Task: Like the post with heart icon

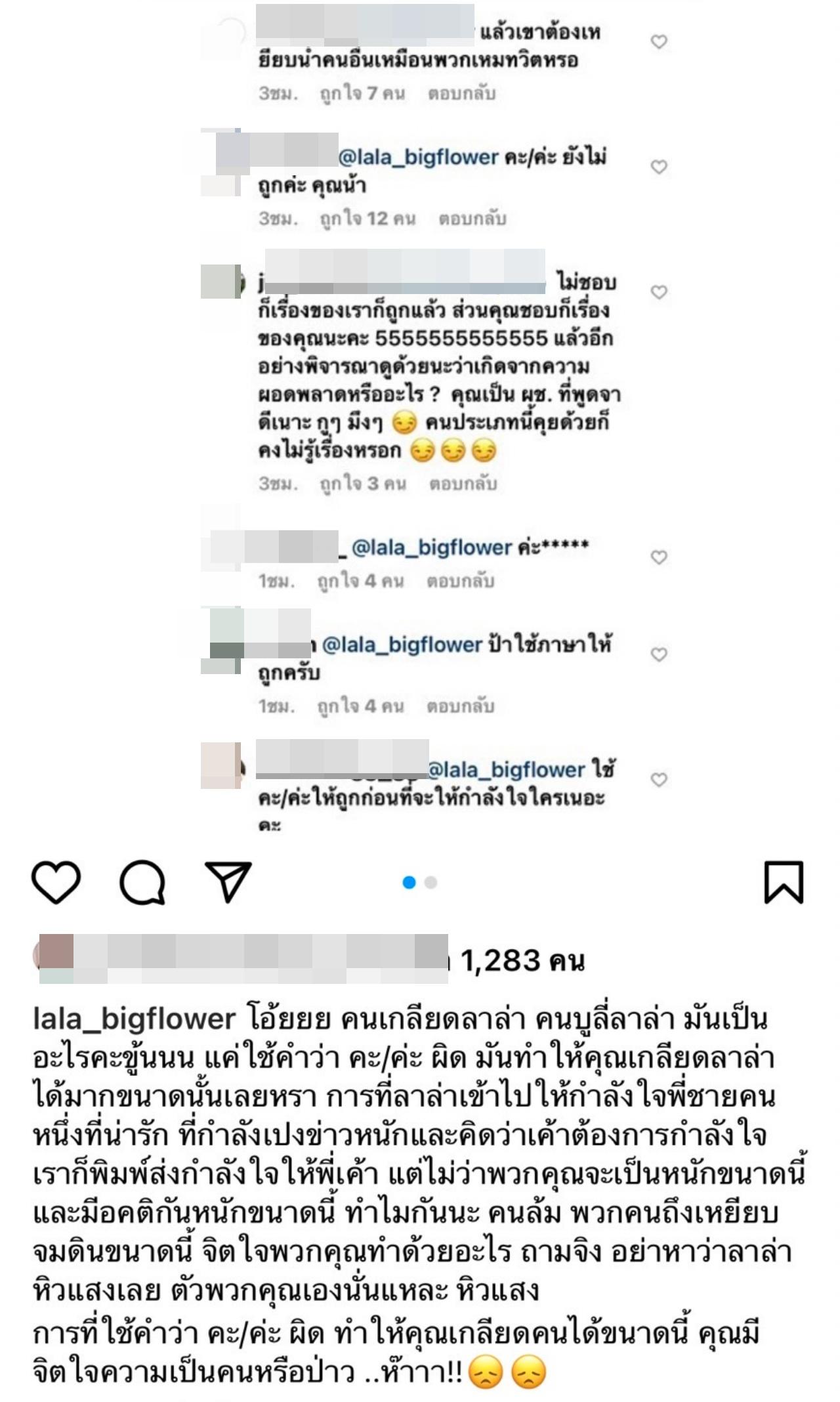Action: [x=56, y=882]
